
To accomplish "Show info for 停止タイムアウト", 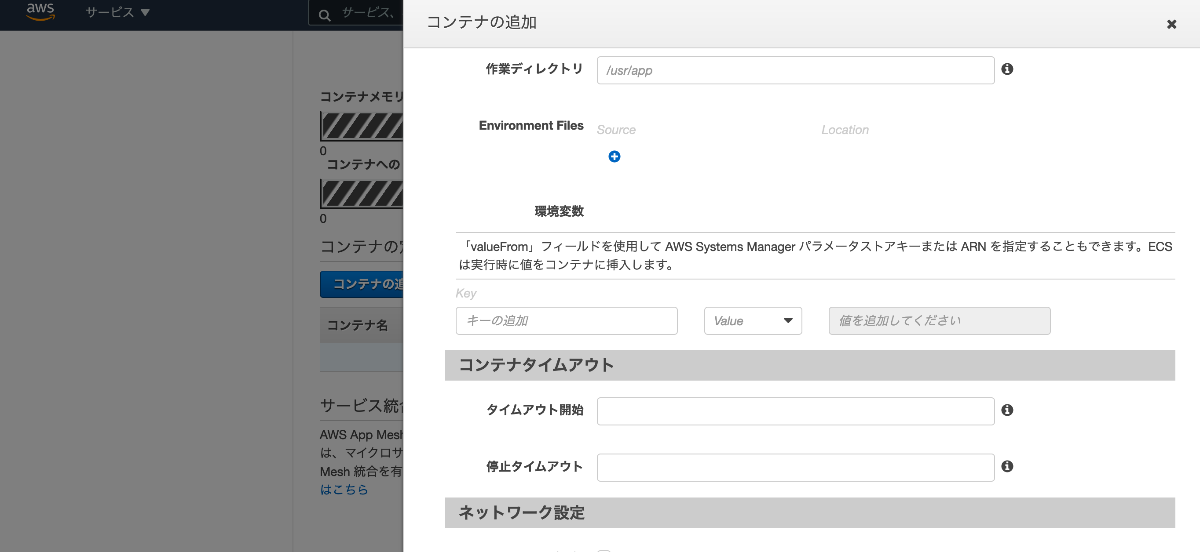I will (x=1007, y=466).
